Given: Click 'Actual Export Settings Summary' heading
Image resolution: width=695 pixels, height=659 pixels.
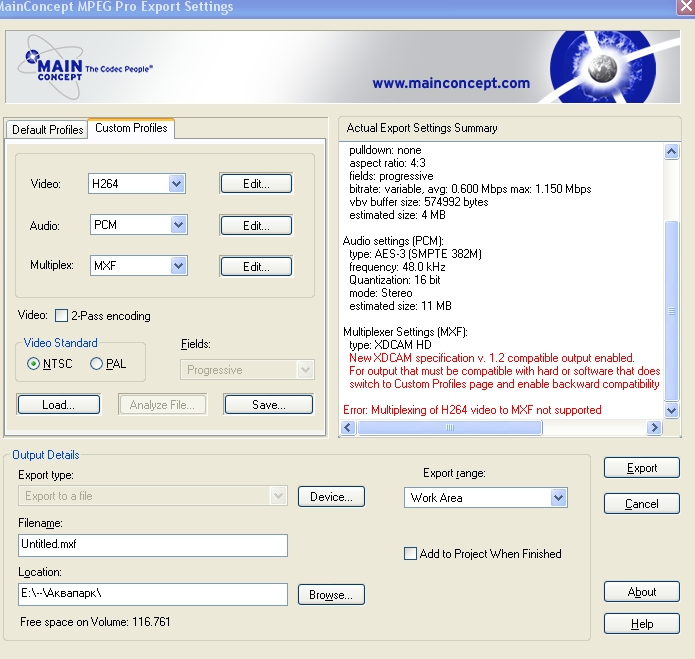Looking at the screenshot, I should [x=422, y=128].
